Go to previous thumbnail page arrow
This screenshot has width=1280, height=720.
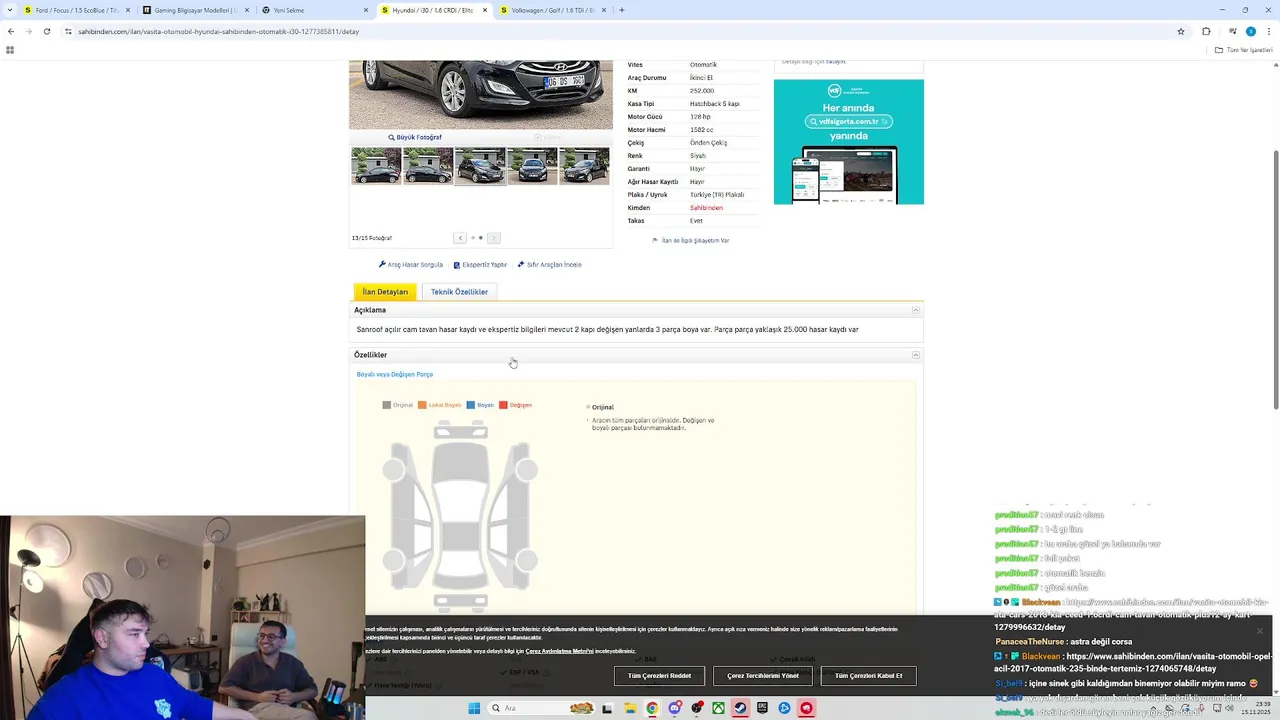(x=460, y=238)
